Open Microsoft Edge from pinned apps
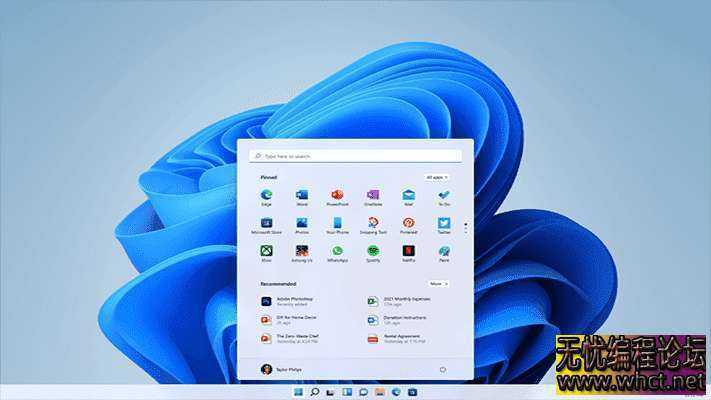The height and width of the screenshot is (400, 711). click(267, 195)
